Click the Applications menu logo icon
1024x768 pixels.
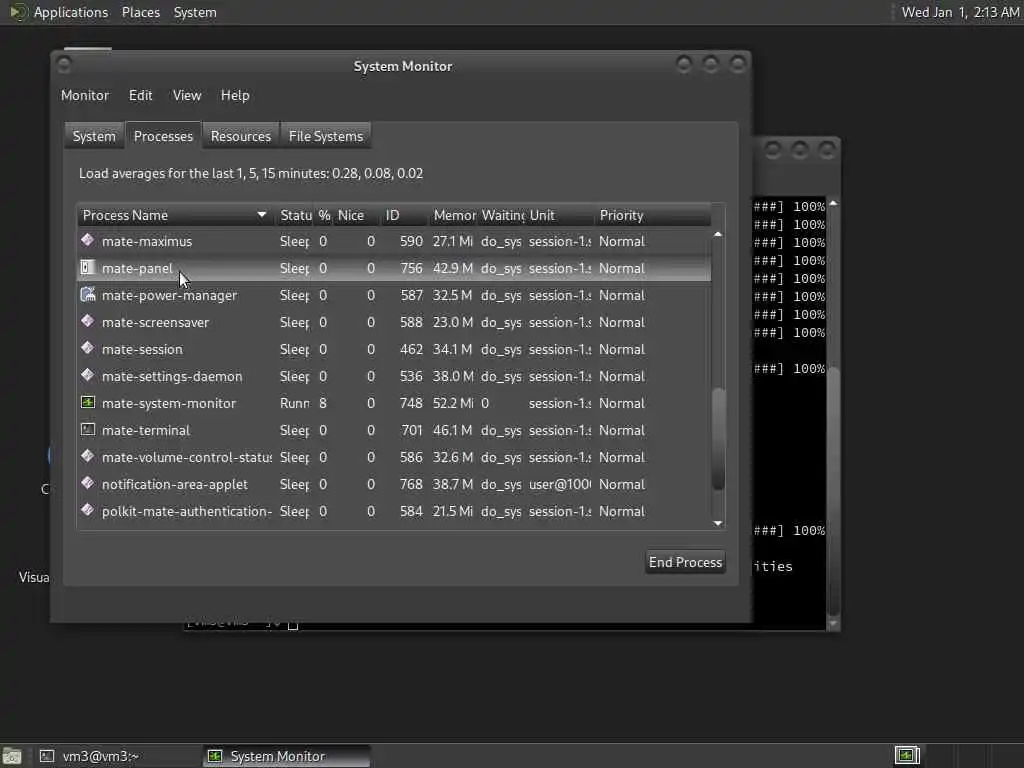click(17, 12)
